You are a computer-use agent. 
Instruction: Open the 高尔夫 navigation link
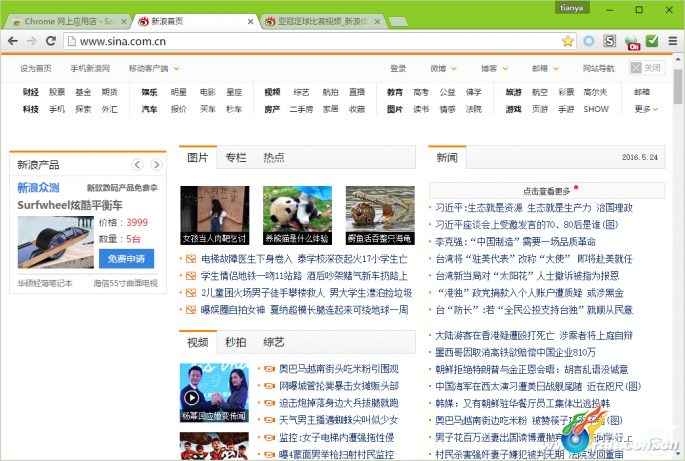click(595, 92)
